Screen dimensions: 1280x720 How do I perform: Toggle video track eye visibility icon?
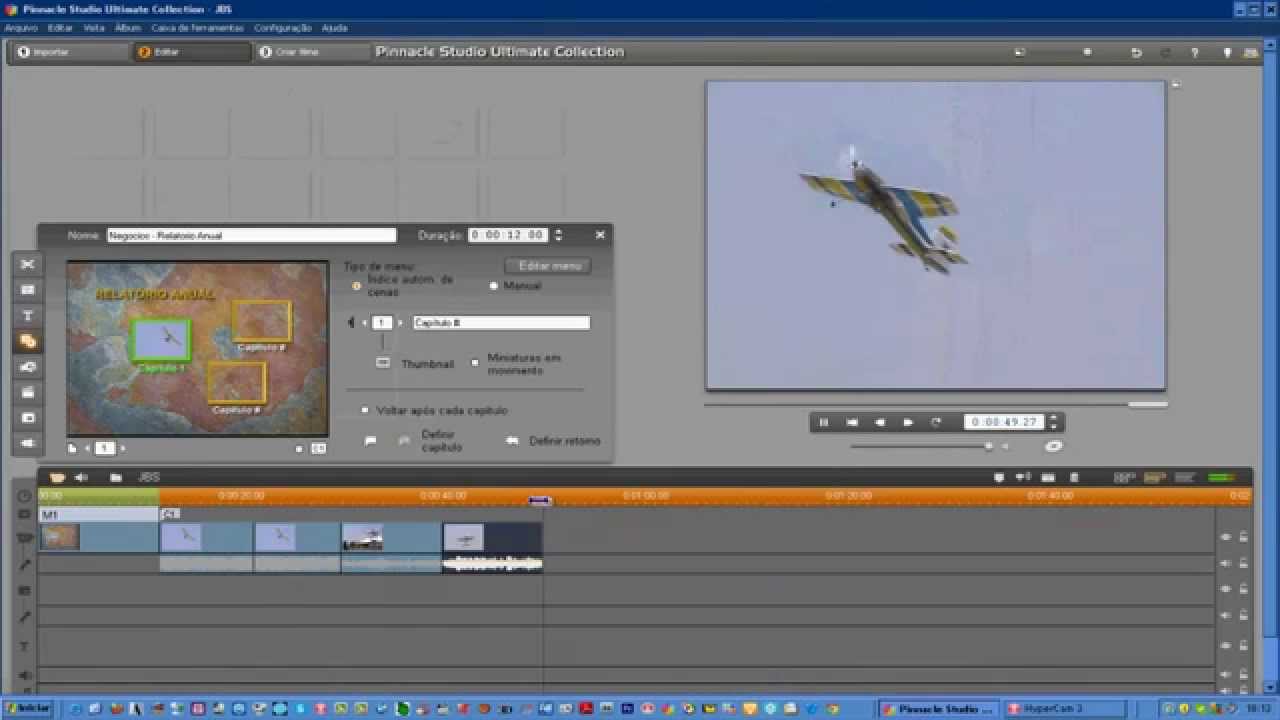(x=1225, y=537)
